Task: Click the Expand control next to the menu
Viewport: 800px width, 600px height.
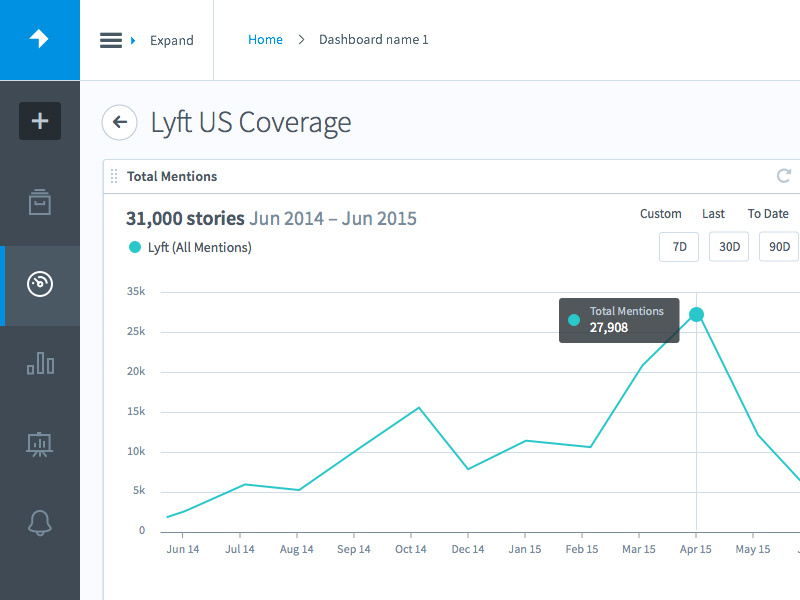Action: tap(171, 40)
